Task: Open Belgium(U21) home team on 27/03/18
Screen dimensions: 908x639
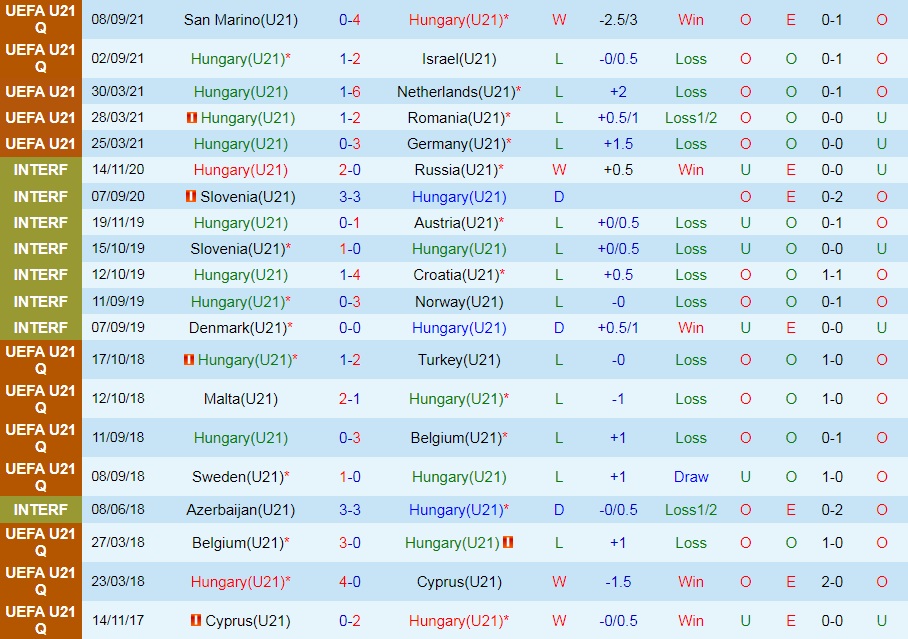Action: coord(240,543)
